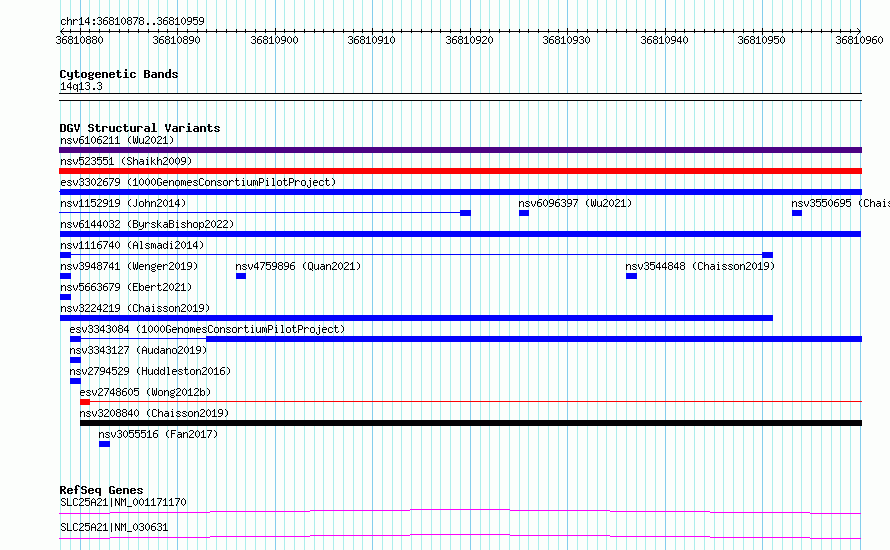The image size is (890, 550).
Task: Click ruler position 36810900
Action: 274,40
